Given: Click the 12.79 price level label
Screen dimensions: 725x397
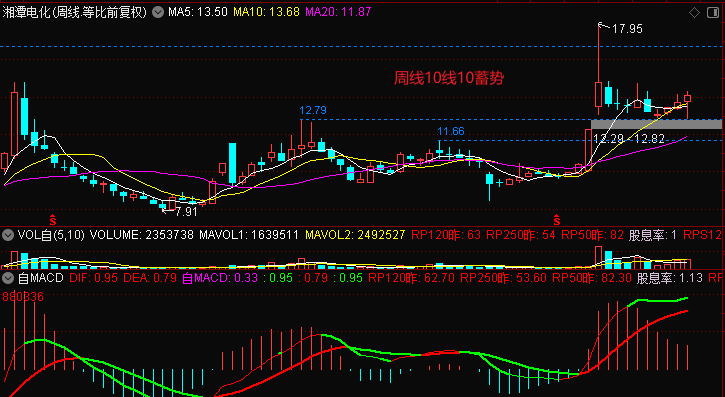Looking at the screenshot, I should click(x=313, y=110).
